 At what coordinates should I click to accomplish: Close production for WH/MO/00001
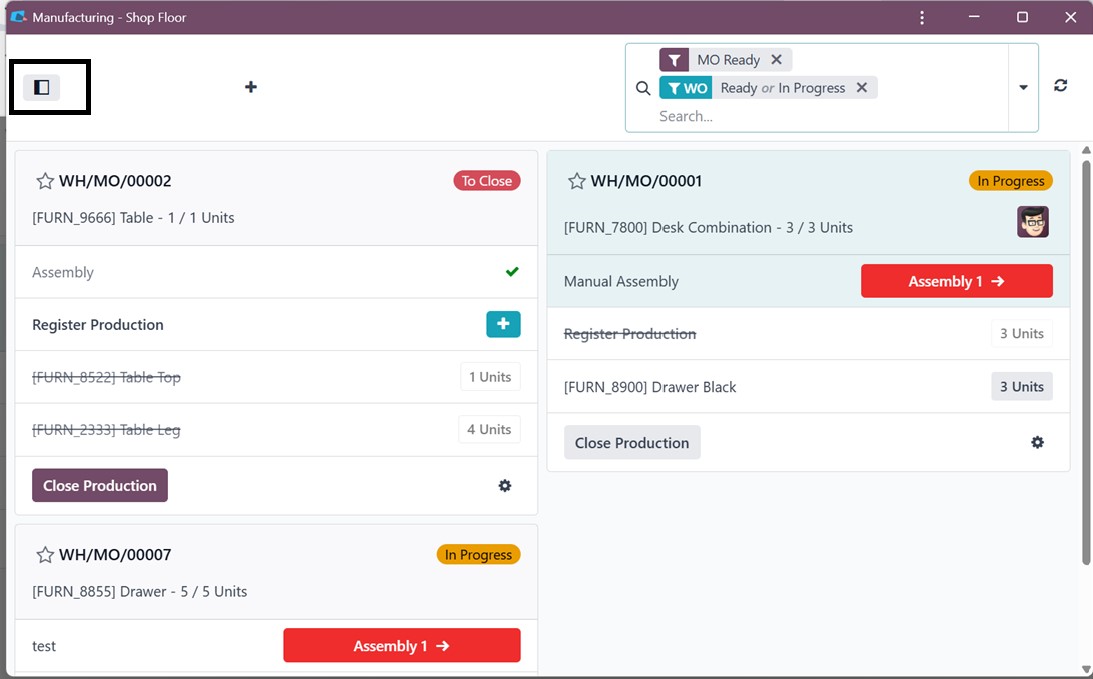coord(632,443)
